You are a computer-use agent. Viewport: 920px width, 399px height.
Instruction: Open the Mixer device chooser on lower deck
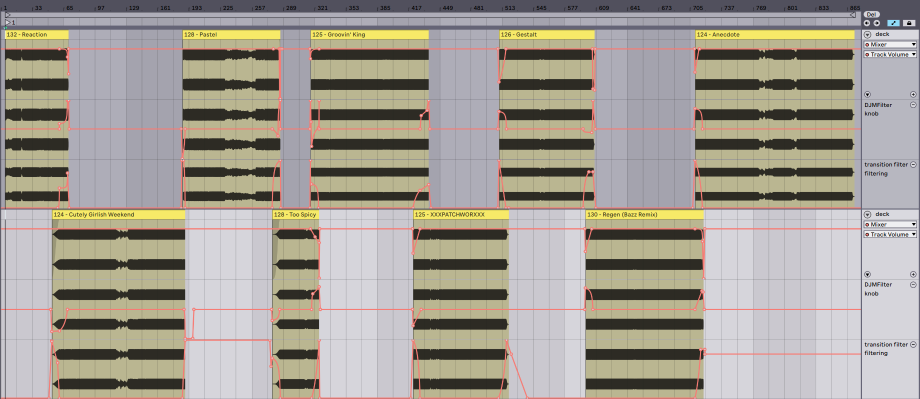889,225
